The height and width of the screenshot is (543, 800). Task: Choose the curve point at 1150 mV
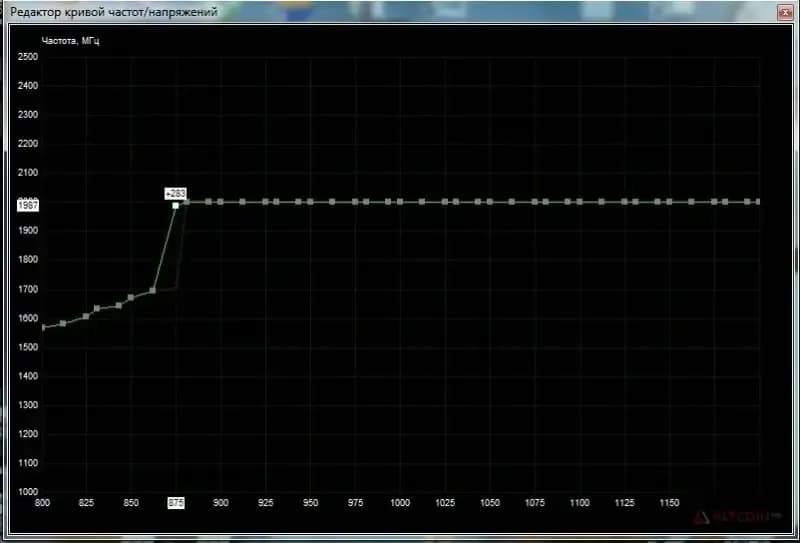pos(669,202)
